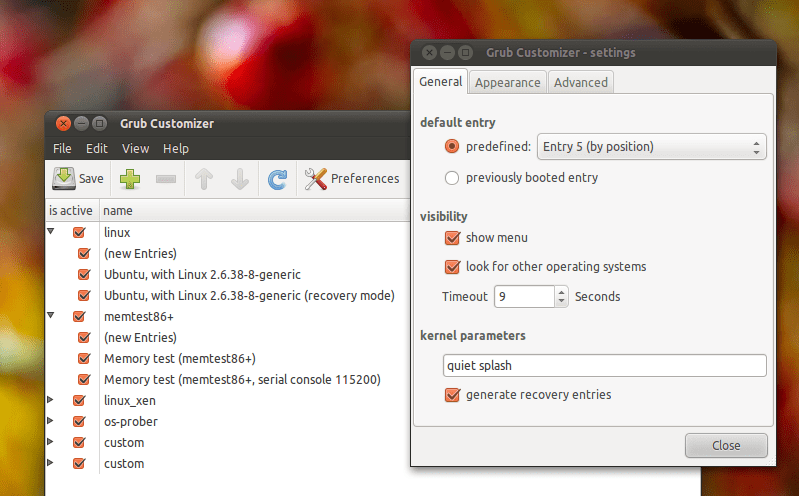The height and width of the screenshot is (496, 799).
Task: Toggle active checkbox for memtest86+ group
Action: [79, 316]
